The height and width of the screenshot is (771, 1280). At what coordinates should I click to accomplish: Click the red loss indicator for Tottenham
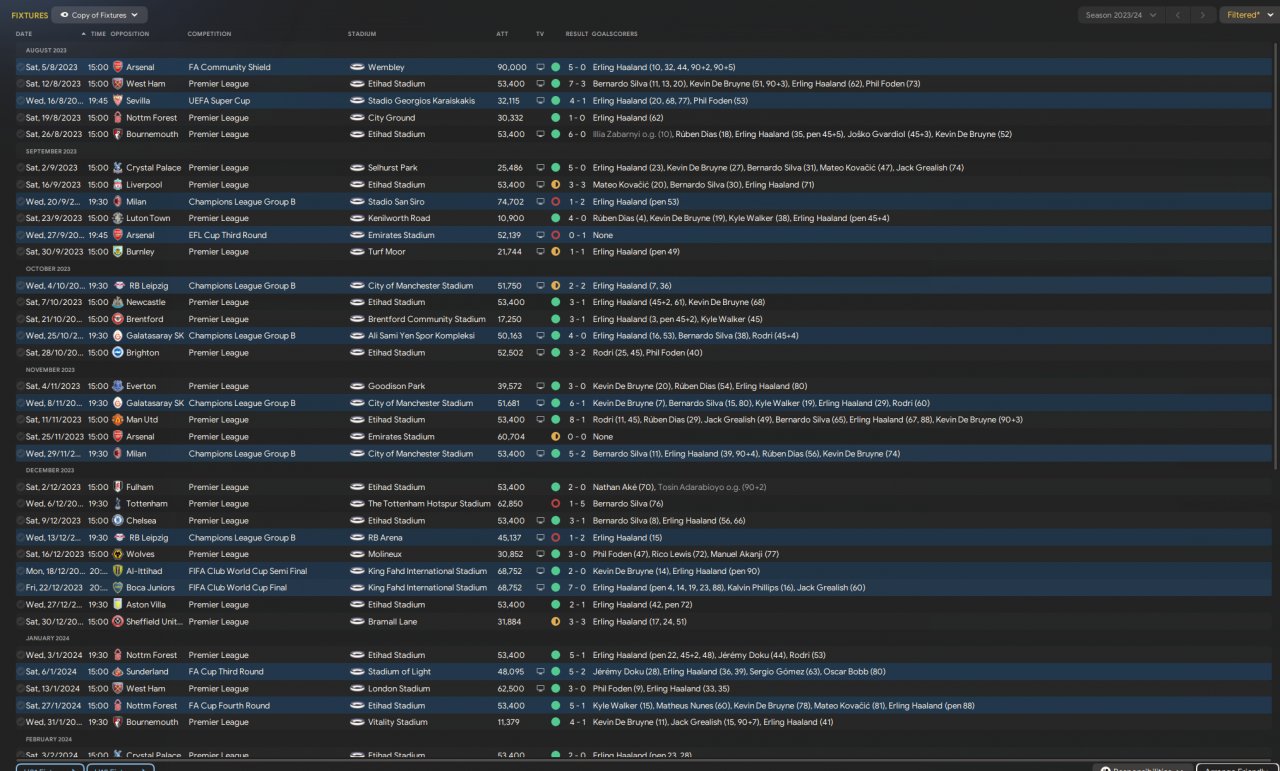[x=555, y=504]
